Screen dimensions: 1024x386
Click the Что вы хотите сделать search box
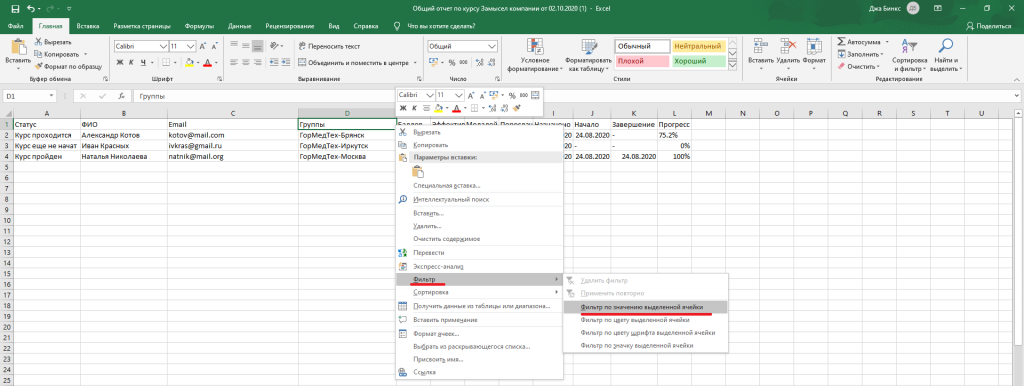[441, 26]
